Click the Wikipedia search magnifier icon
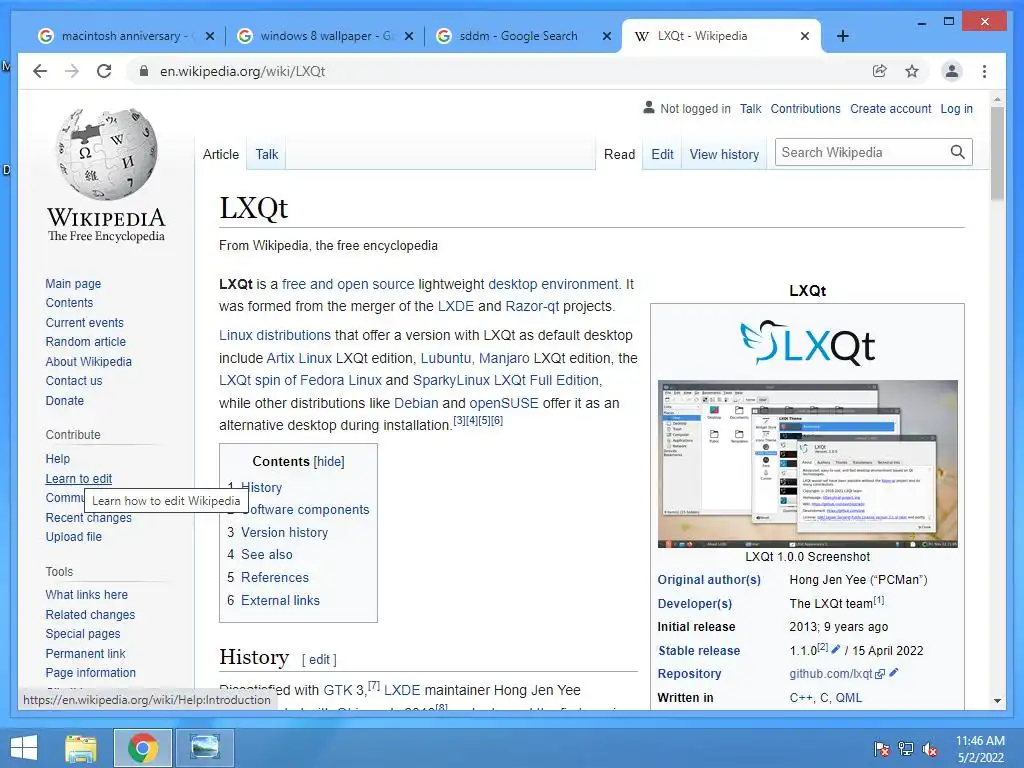 957,152
